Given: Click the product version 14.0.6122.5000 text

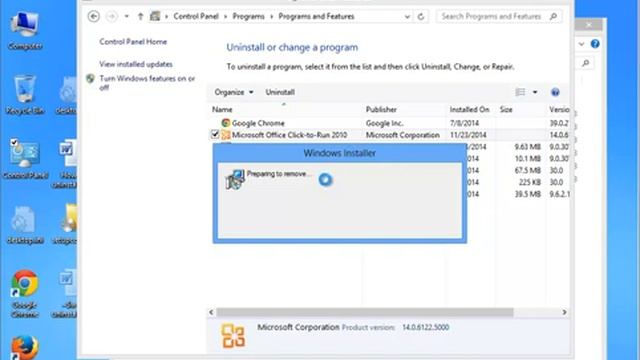Looking at the screenshot, I should tap(425, 327).
